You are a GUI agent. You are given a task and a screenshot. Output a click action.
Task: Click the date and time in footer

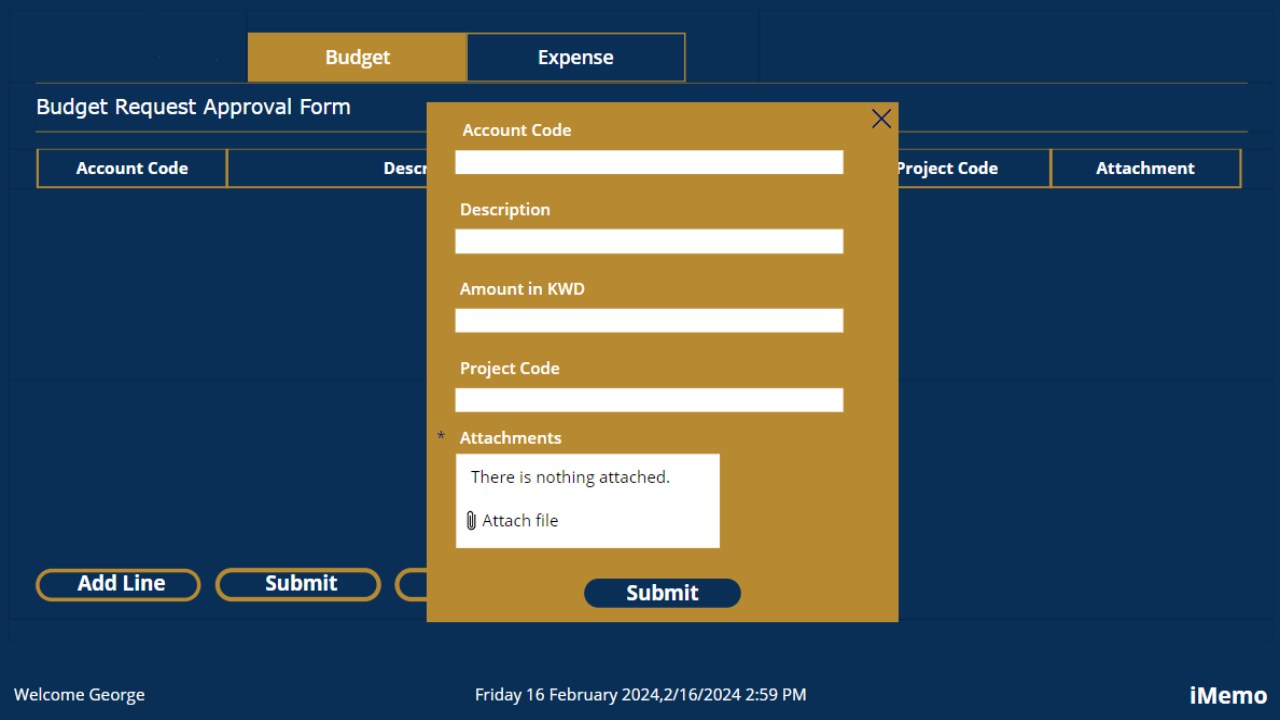click(x=640, y=695)
